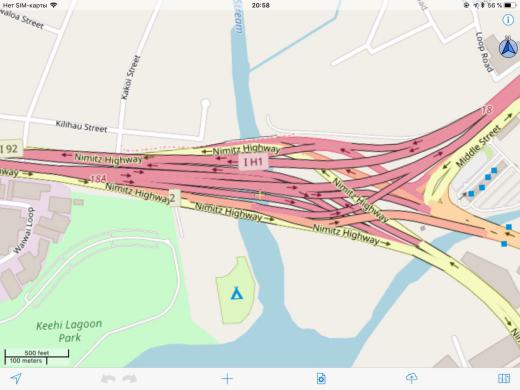Screen dimensions: 520x390
Task: Select the Kakoi Street road label
Action: point(130,77)
